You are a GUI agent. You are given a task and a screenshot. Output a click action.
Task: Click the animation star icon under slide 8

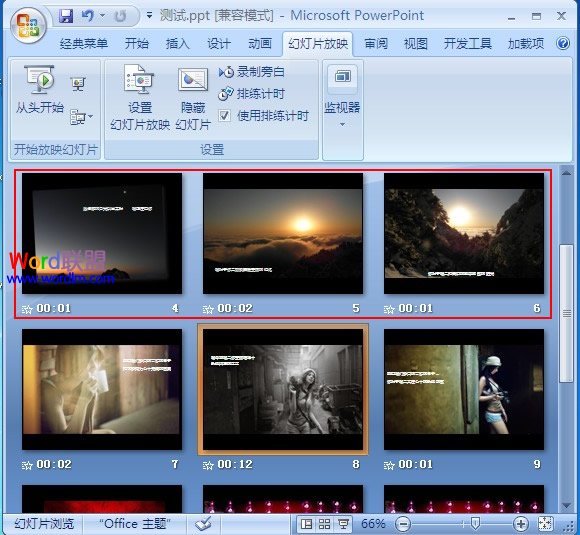[x=208, y=465]
